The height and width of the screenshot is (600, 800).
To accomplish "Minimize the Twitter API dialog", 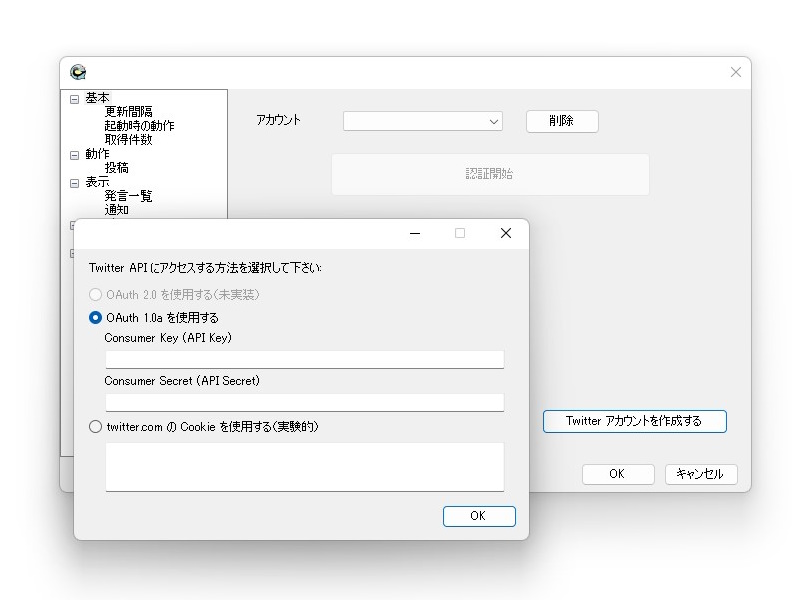I will pos(415,233).
